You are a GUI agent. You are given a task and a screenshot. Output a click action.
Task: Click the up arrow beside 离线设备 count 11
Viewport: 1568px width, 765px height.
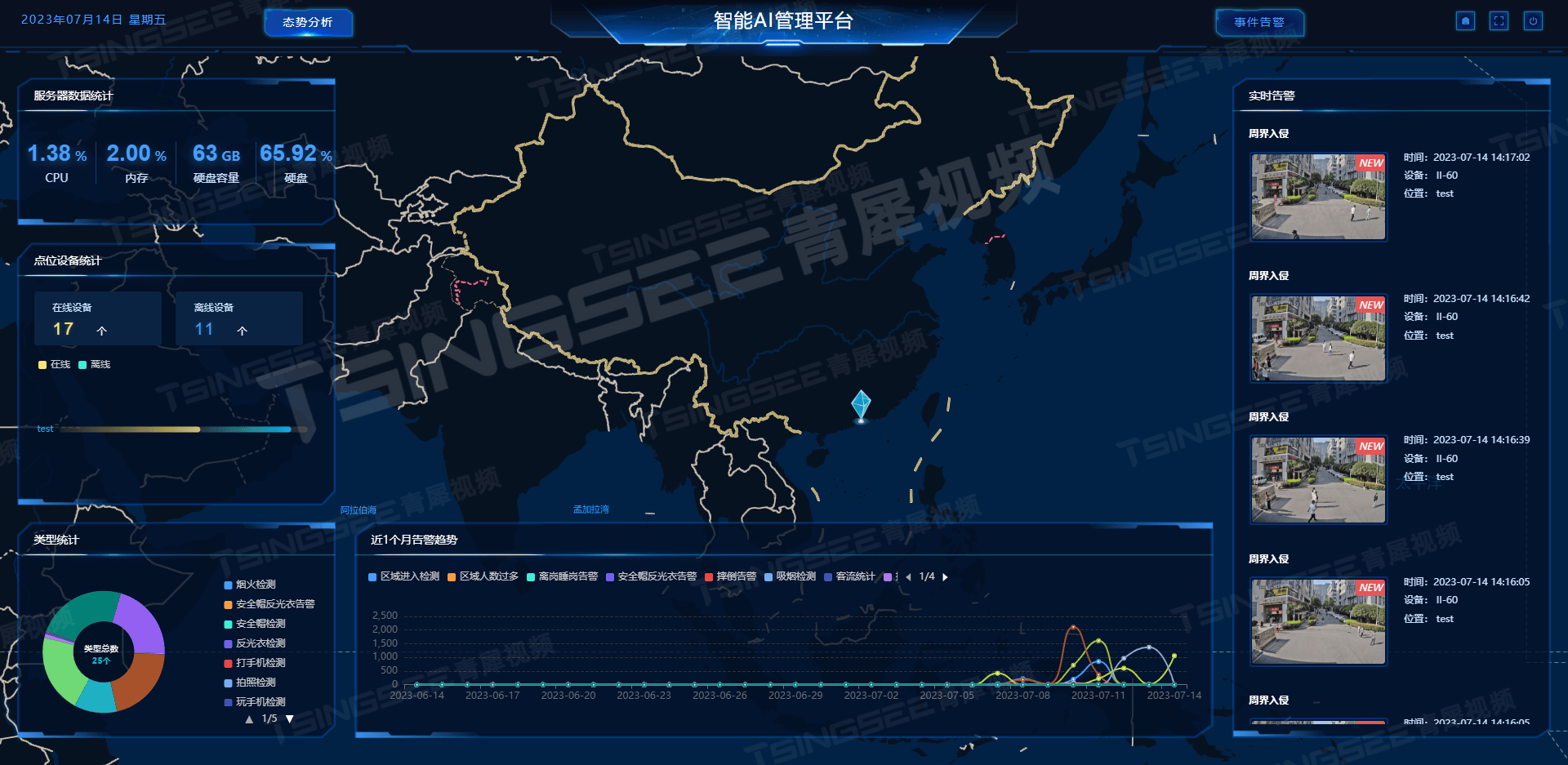[x=243, y=331]
